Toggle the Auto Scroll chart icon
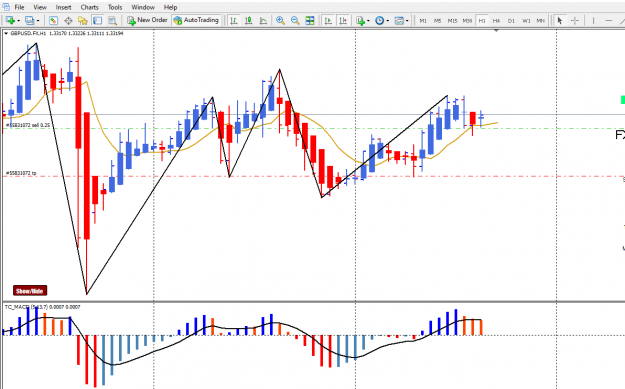 click(328, 20)
